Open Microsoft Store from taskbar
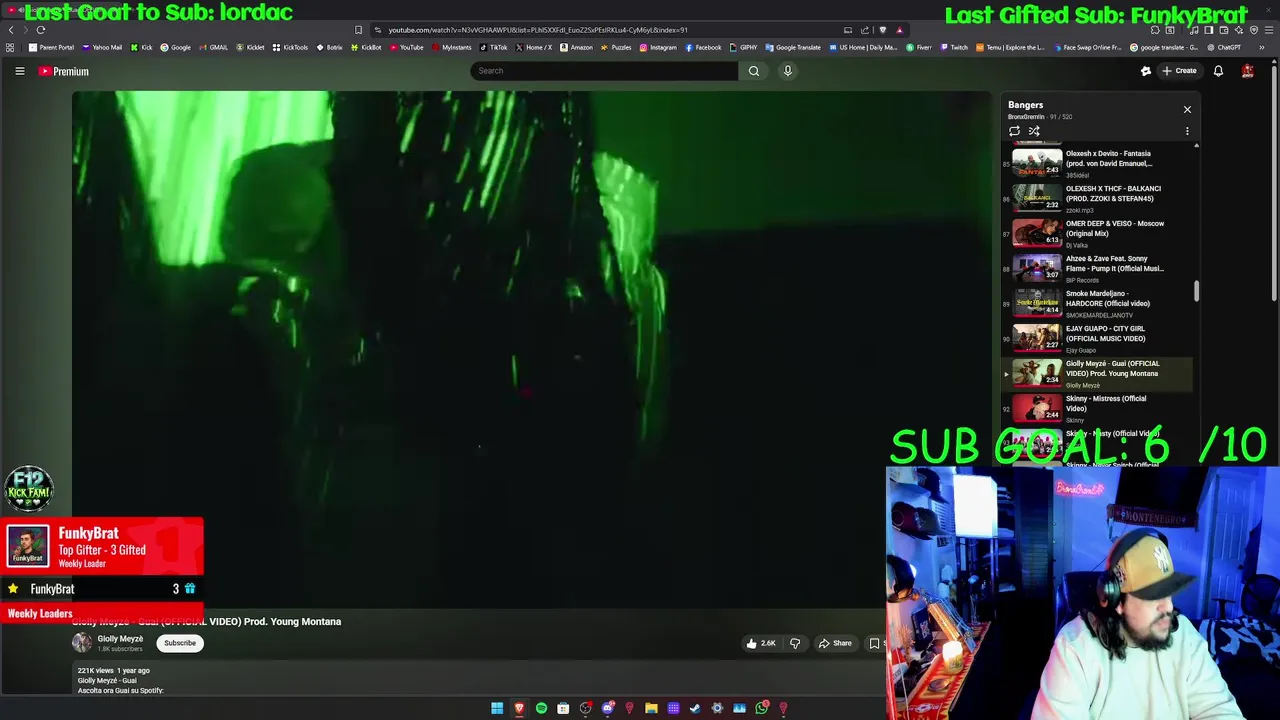Image resolution: width=1280 pixels, height=720 pixels. click(563, 708)
